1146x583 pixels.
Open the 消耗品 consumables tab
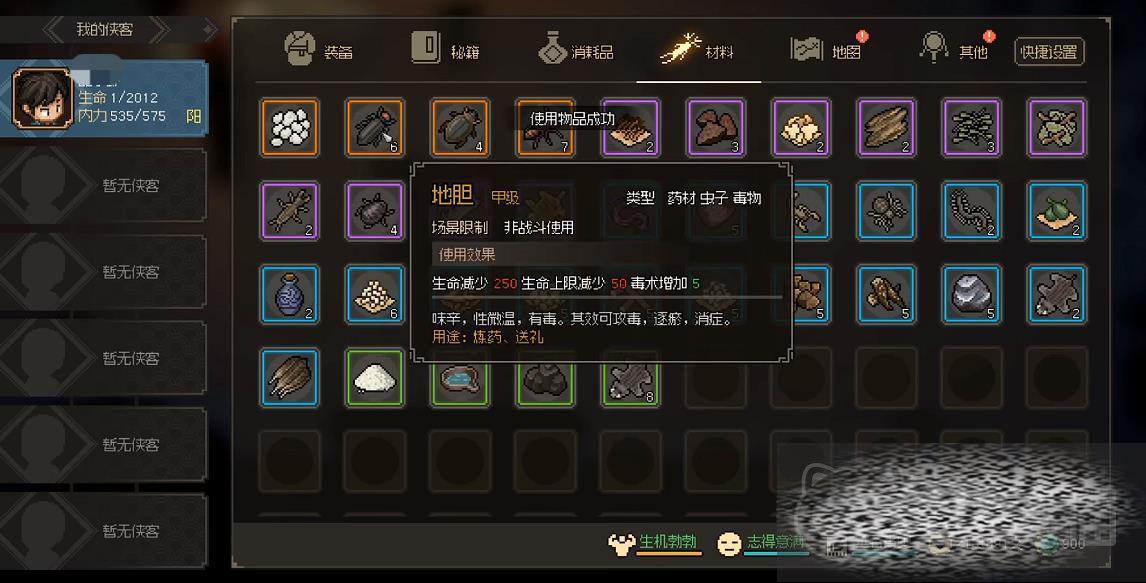tap(576, 50)
